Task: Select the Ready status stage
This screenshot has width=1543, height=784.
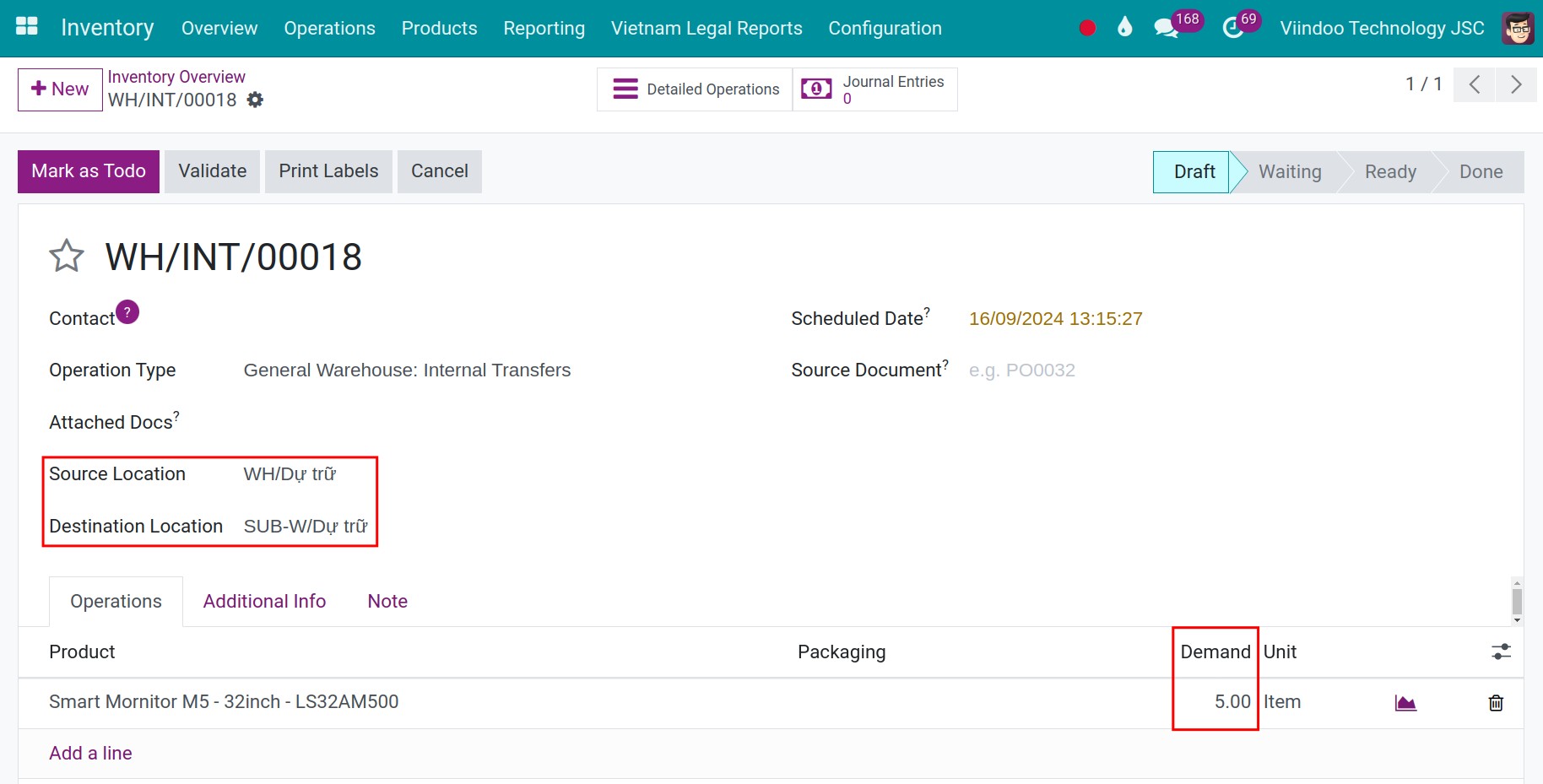Action: [x=1390, y=172]
